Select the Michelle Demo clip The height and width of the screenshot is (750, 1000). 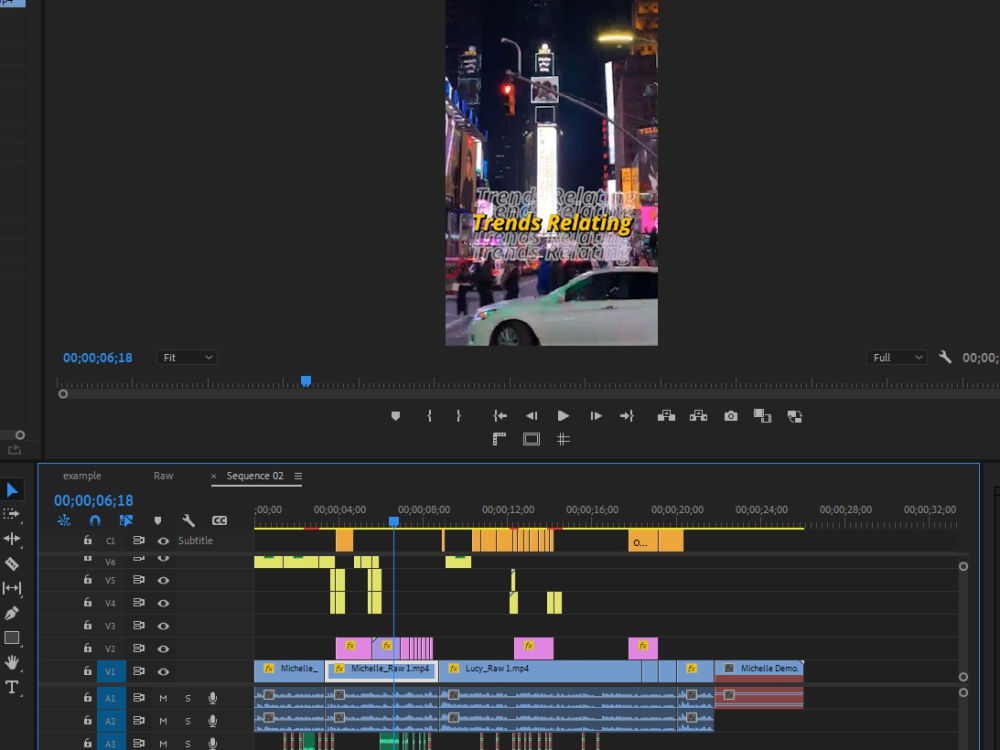[759, 671]
